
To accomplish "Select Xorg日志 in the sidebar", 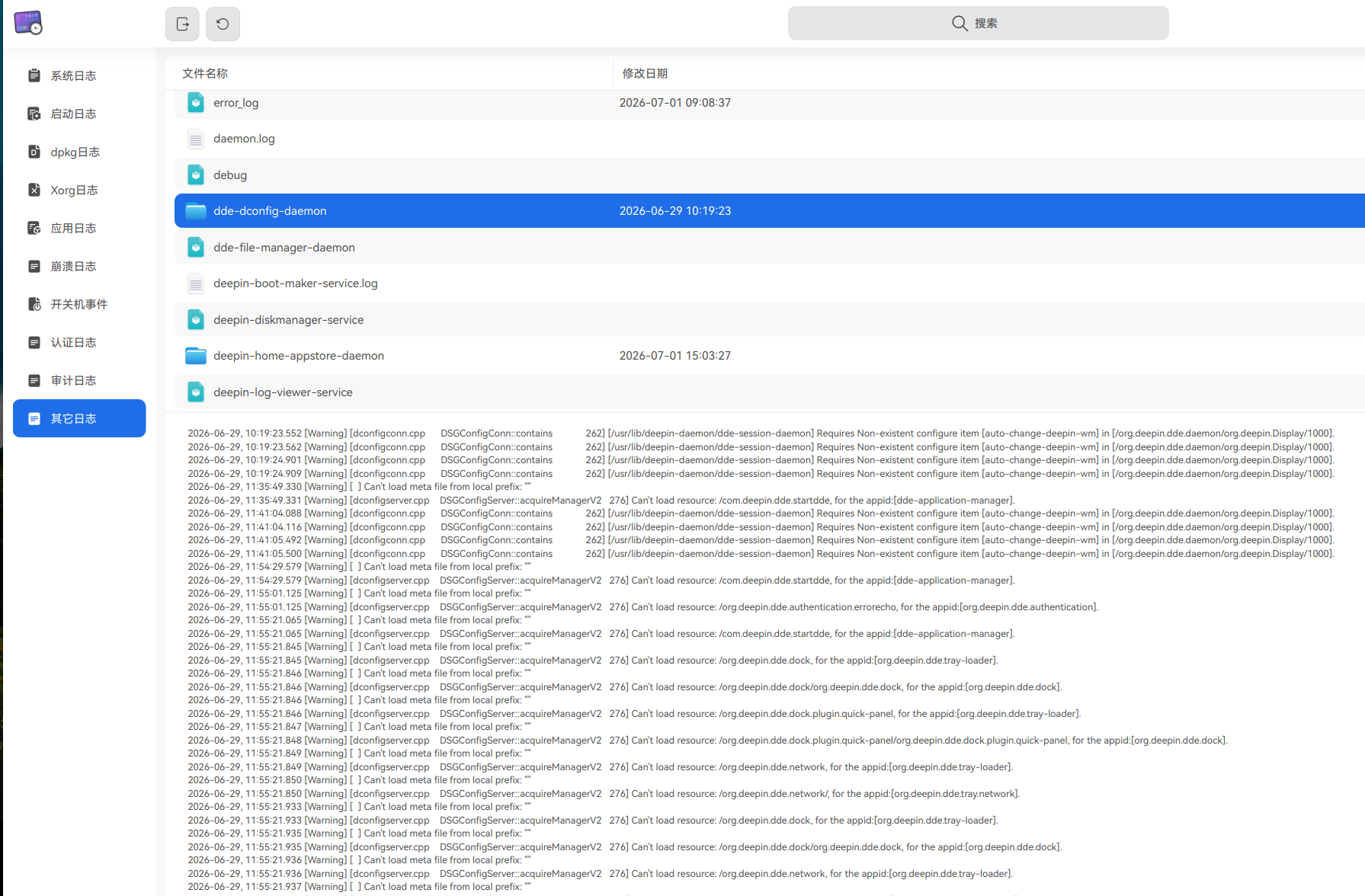I will (x=79, y=190).
